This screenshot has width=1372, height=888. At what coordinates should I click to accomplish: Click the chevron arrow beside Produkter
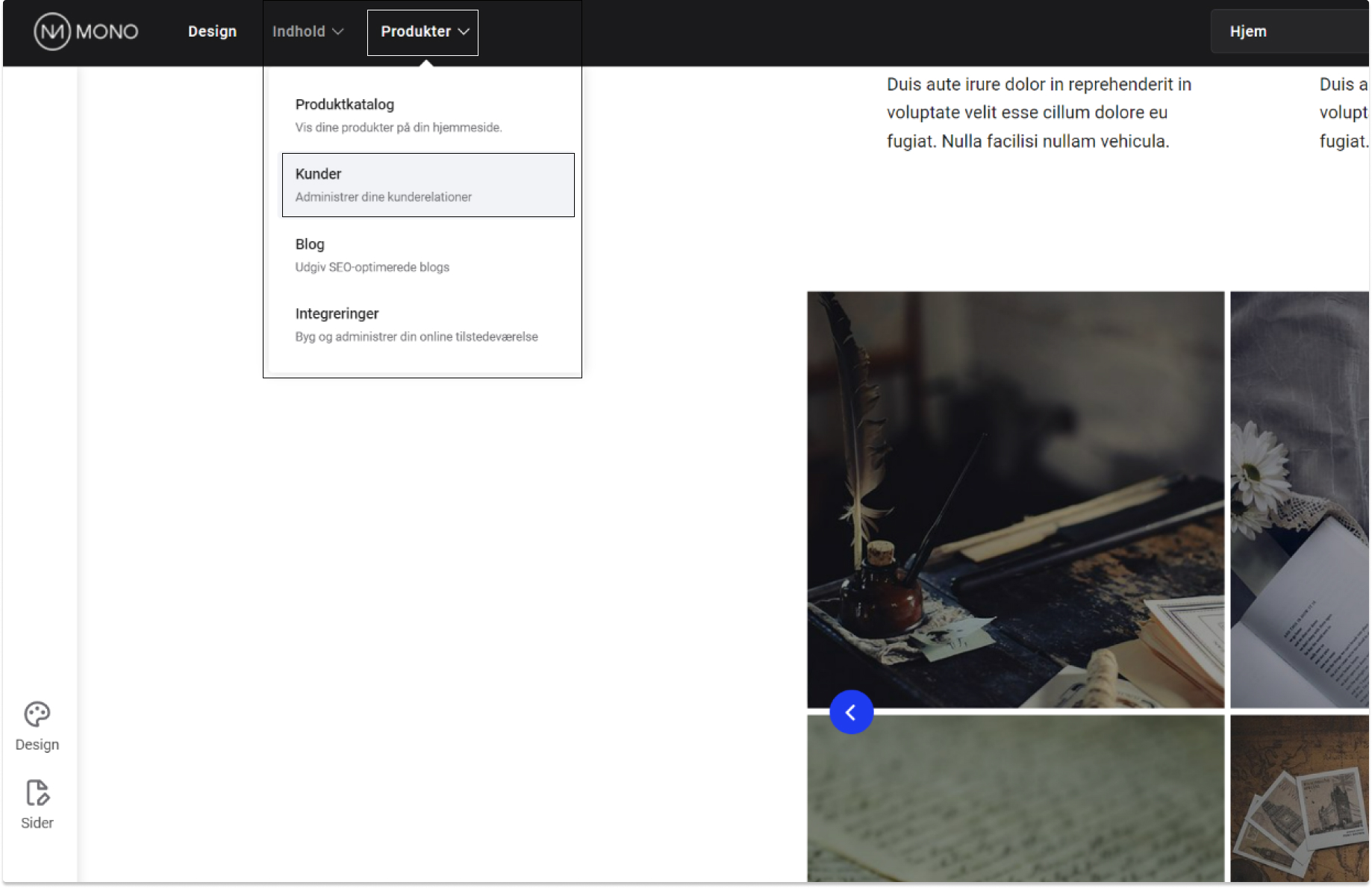(x=464, y=31)
